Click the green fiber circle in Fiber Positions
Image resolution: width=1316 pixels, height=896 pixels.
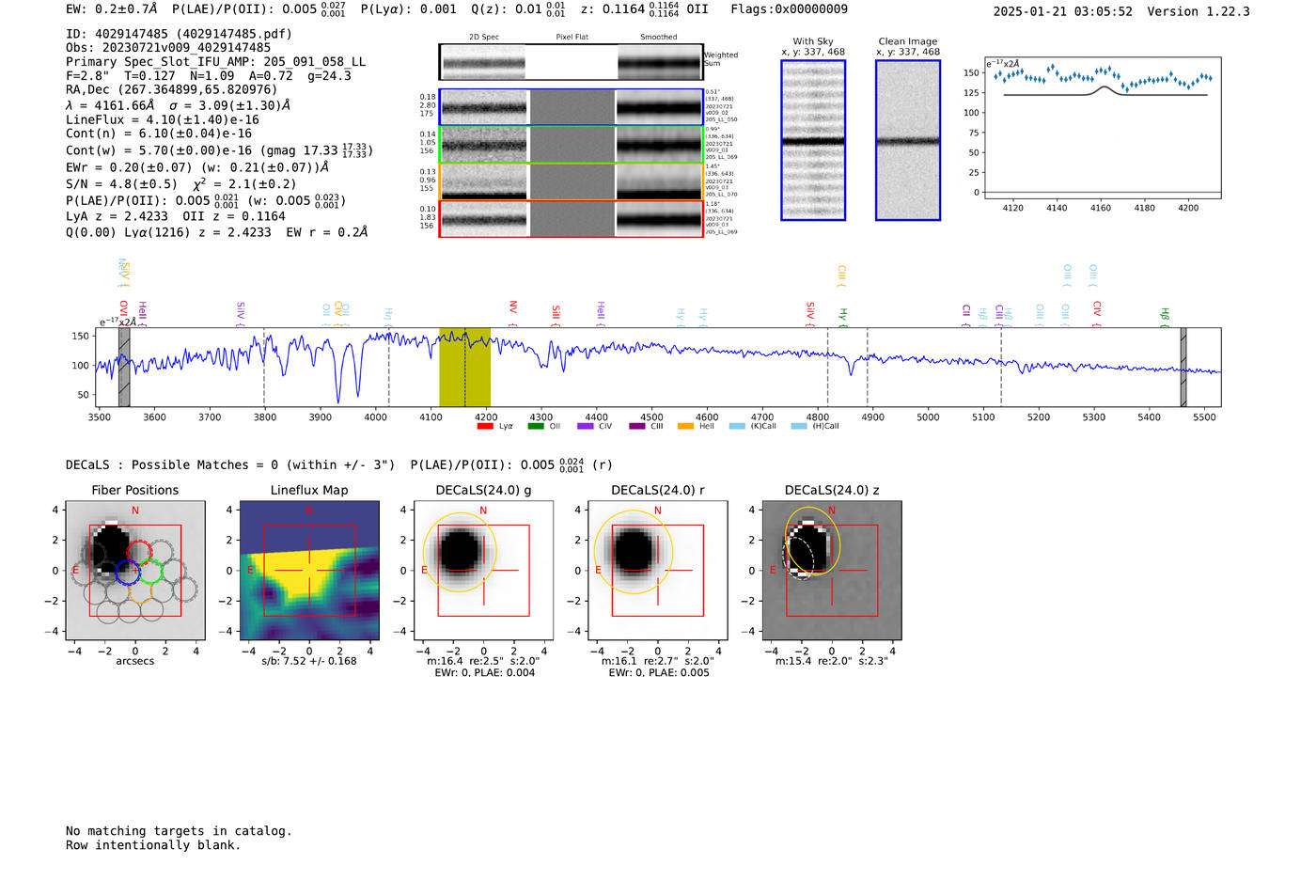click(150, 571)
